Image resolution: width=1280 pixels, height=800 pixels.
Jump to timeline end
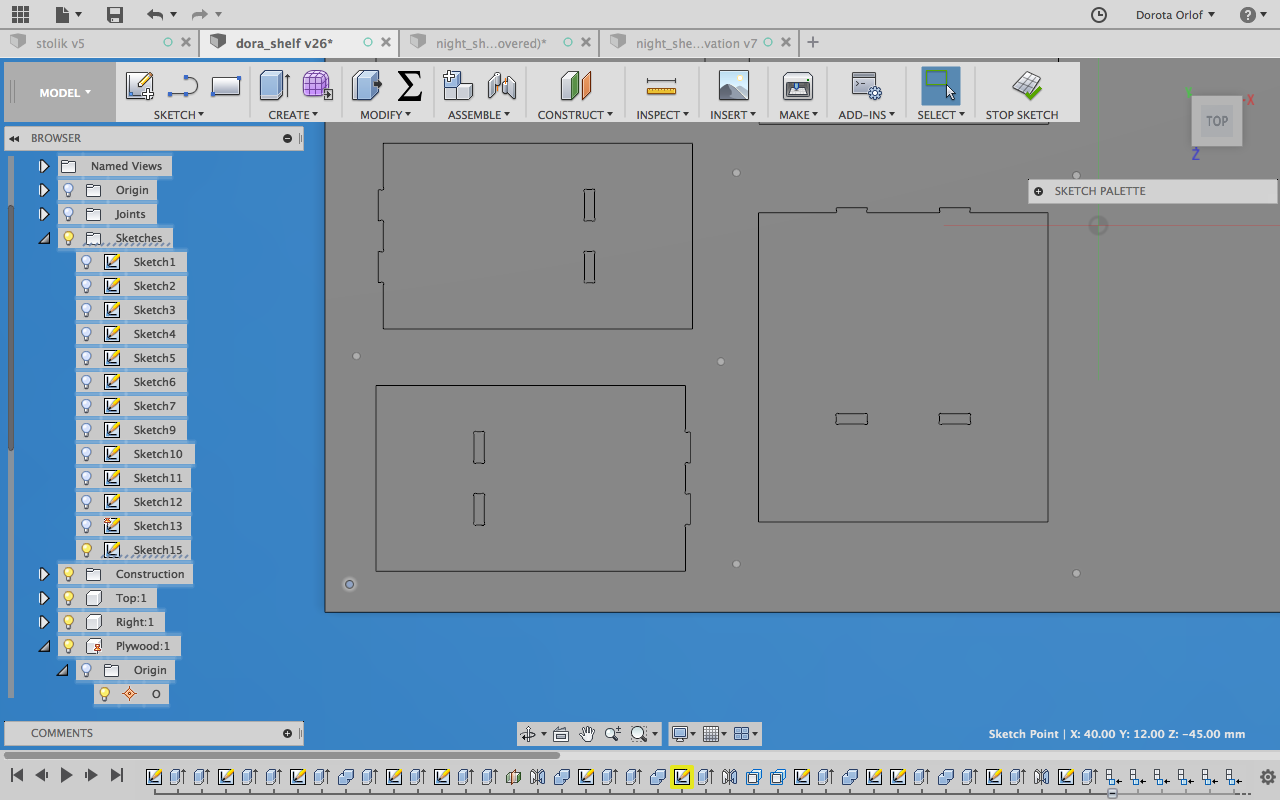click(117, 775)
